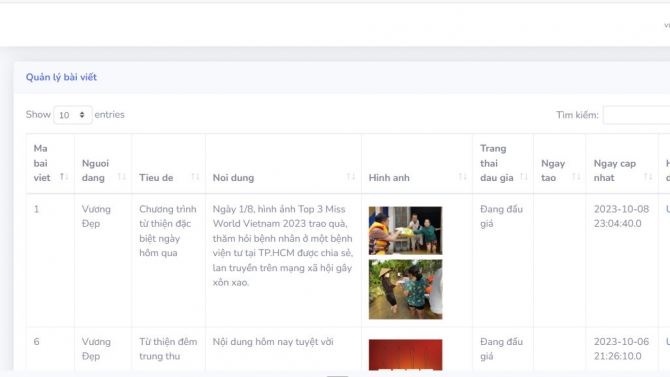Select Nguoi dang header text
Viewport: 670px width, 377px height.
[95, 171]
